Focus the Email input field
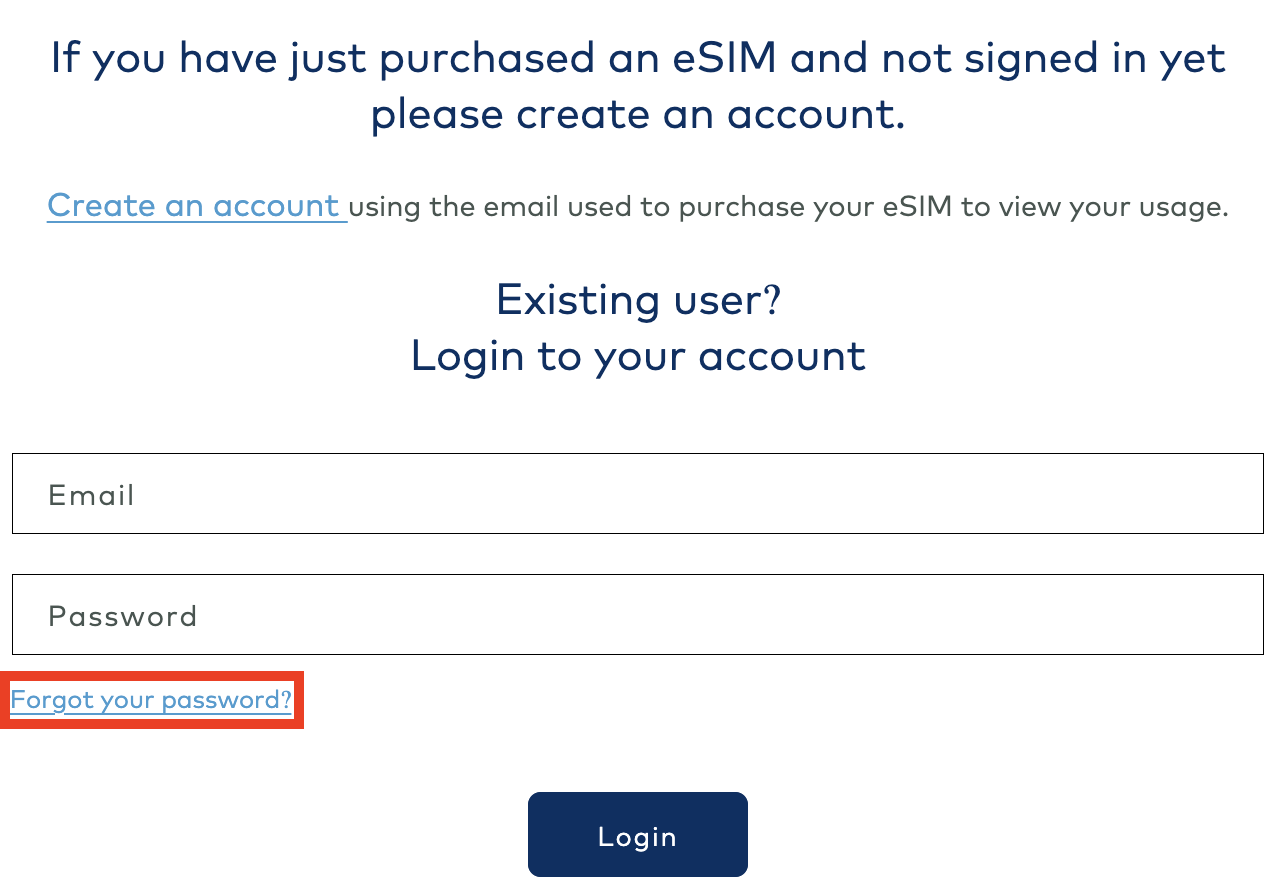 tap(638, 494)
